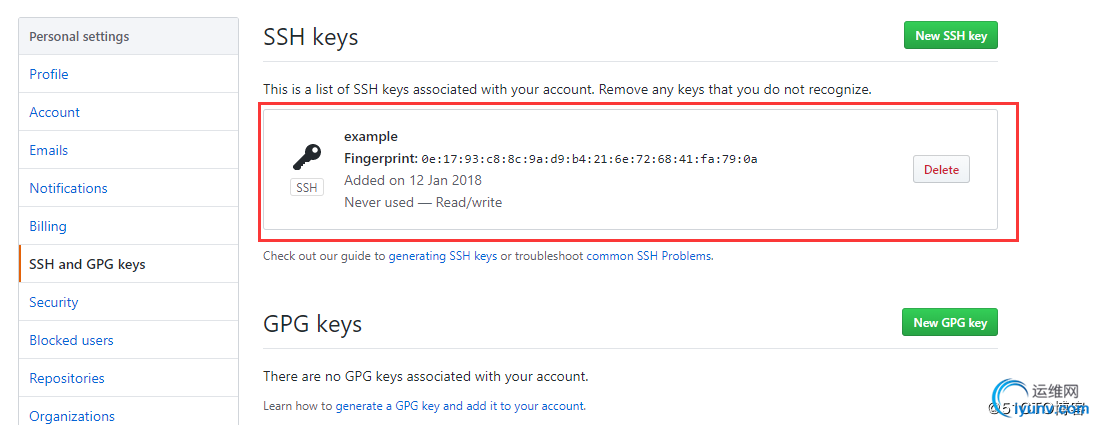Follow the generating SSH keys link
The image size is (1095, 425).
(x=442, y=256)
